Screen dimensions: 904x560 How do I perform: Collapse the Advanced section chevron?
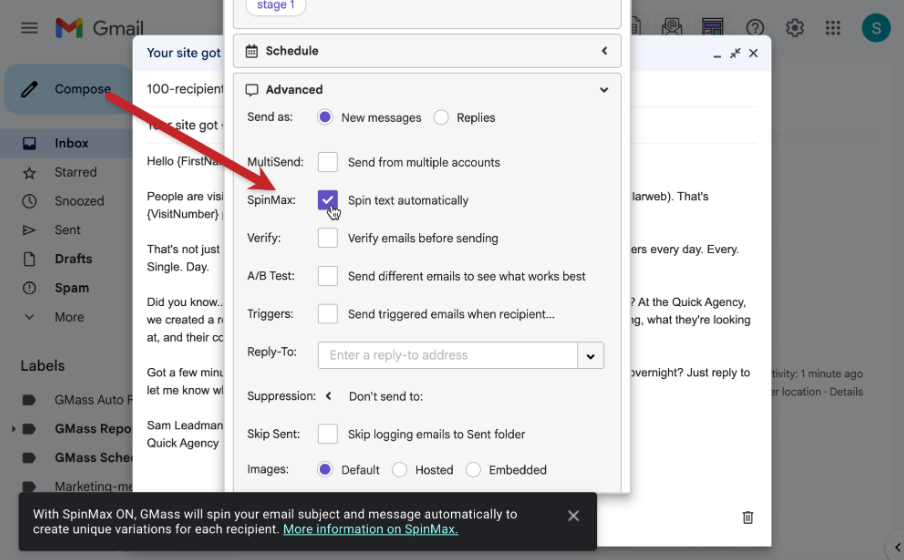604,90
